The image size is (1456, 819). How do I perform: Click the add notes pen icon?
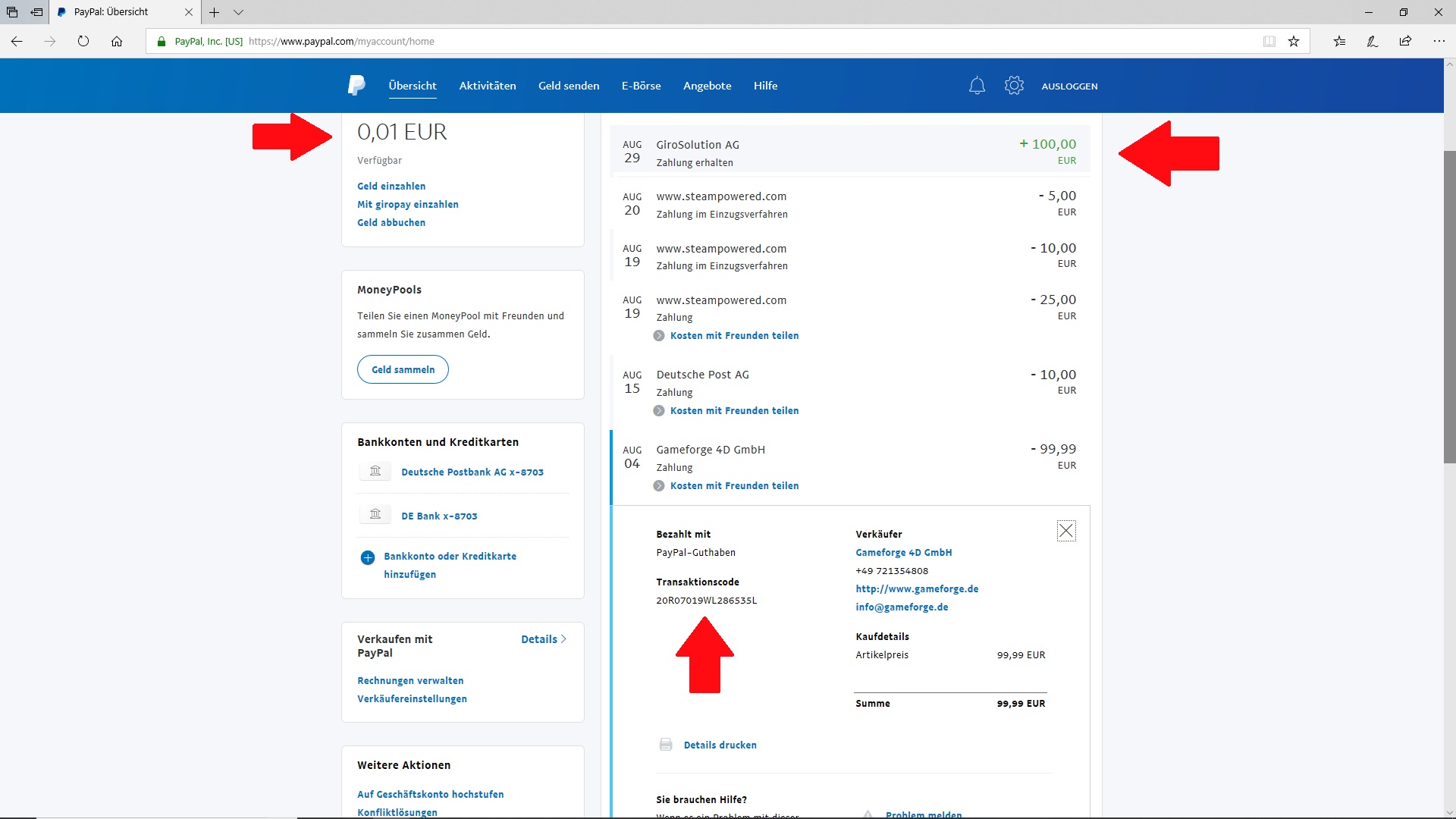1372,41
